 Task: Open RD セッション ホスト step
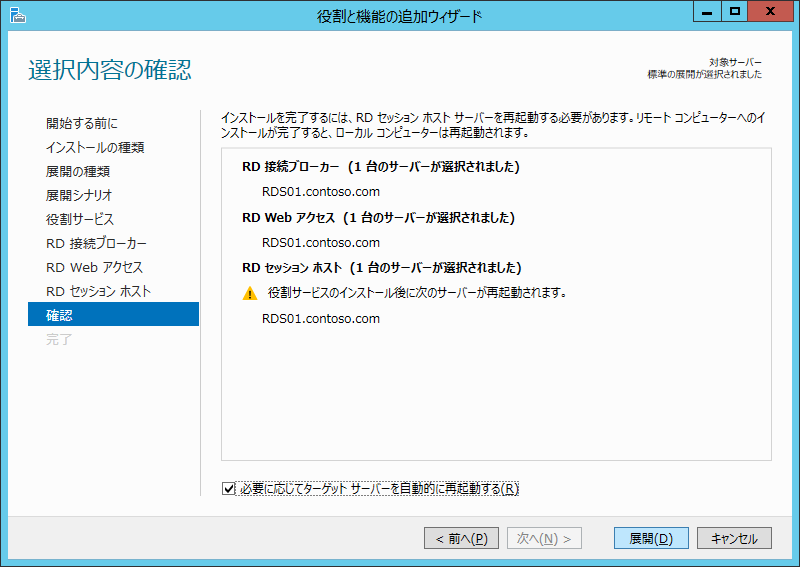(x=98, y=292)
